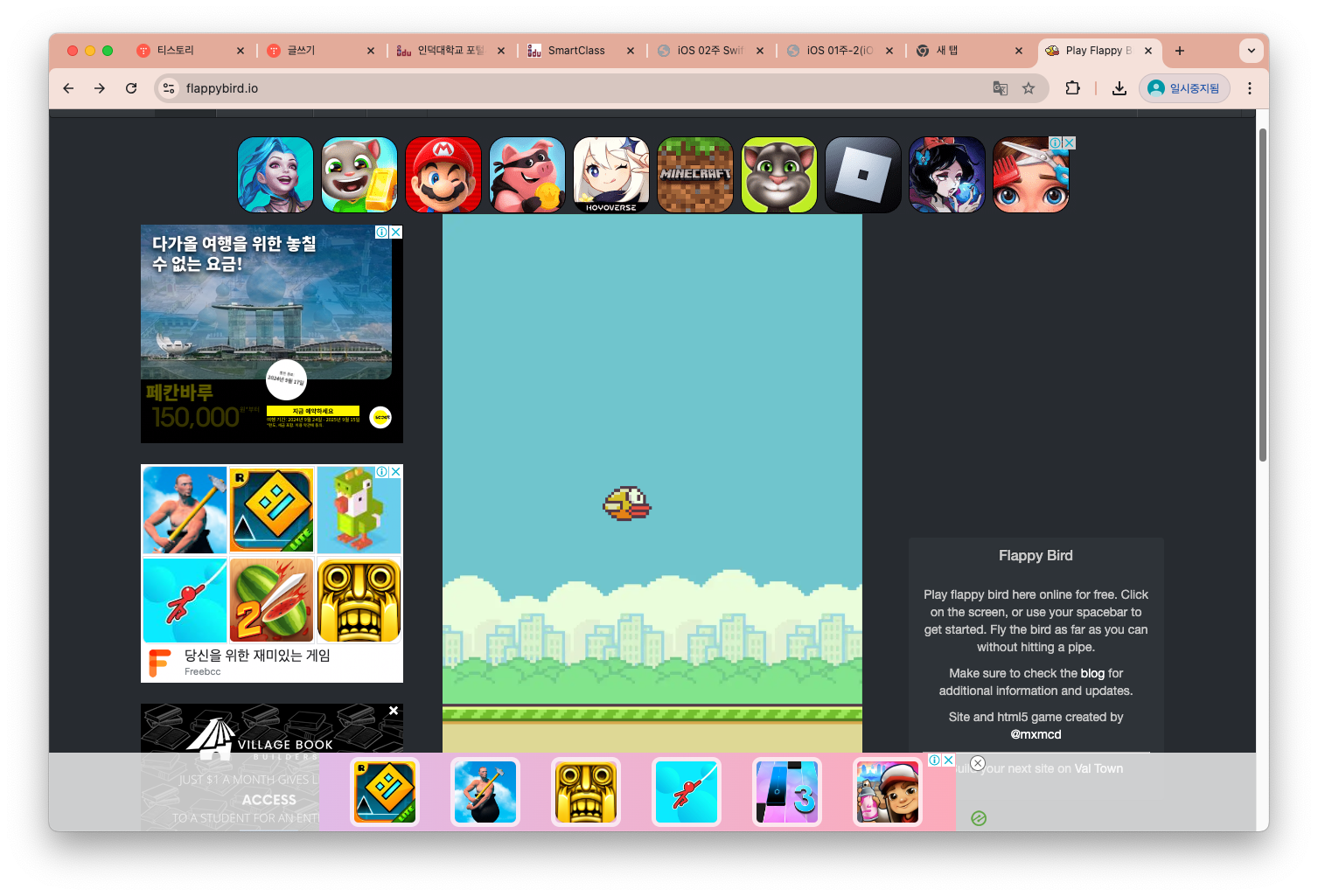Click the blue-haired girl game icon in top ad
The image size is (1318, 896).
pos(275,175)
